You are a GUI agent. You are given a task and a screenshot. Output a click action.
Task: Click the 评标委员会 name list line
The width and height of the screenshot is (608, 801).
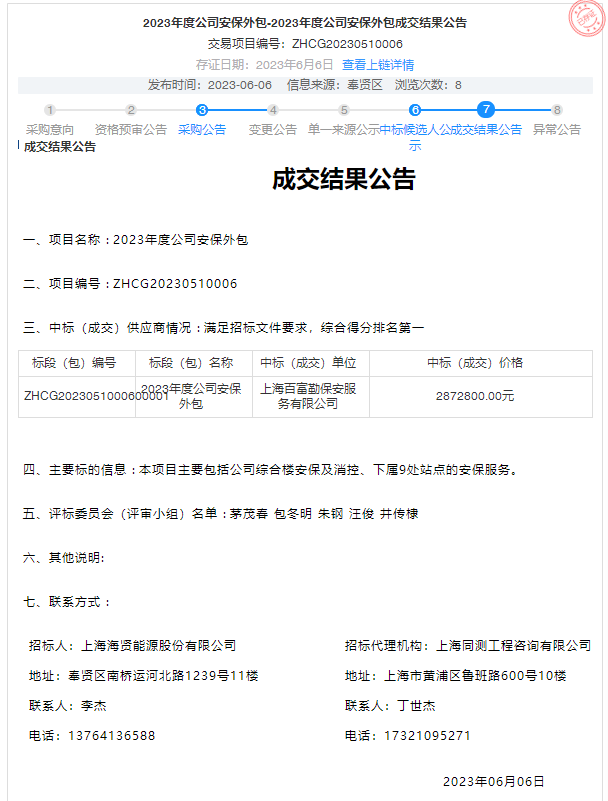point(221,513)
